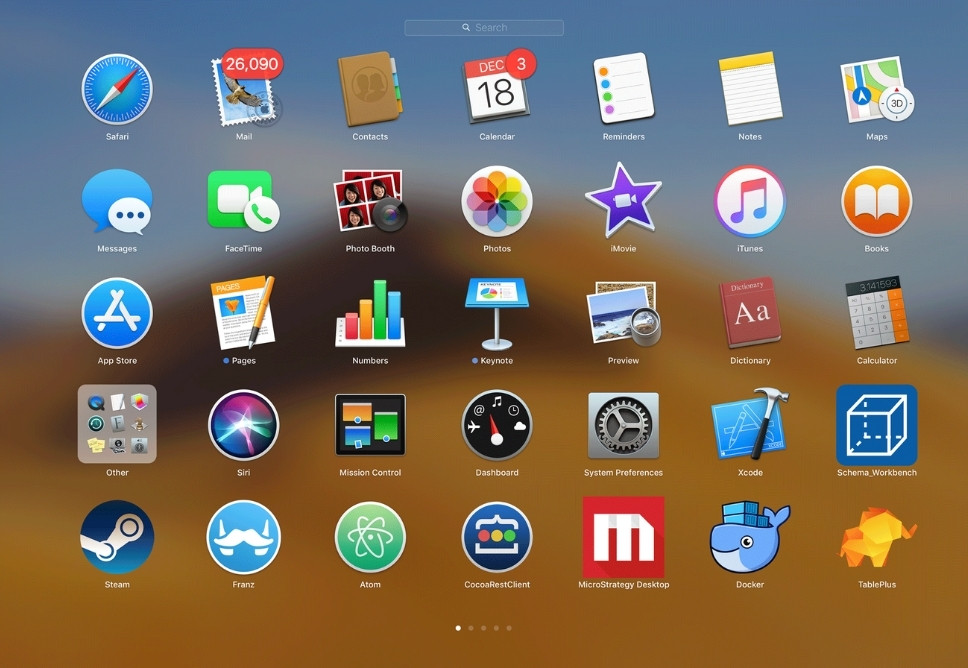This screenshot has height=668, width=968.
Task: Launch MicroStrategy Desktop
Action: coord(624,537)
